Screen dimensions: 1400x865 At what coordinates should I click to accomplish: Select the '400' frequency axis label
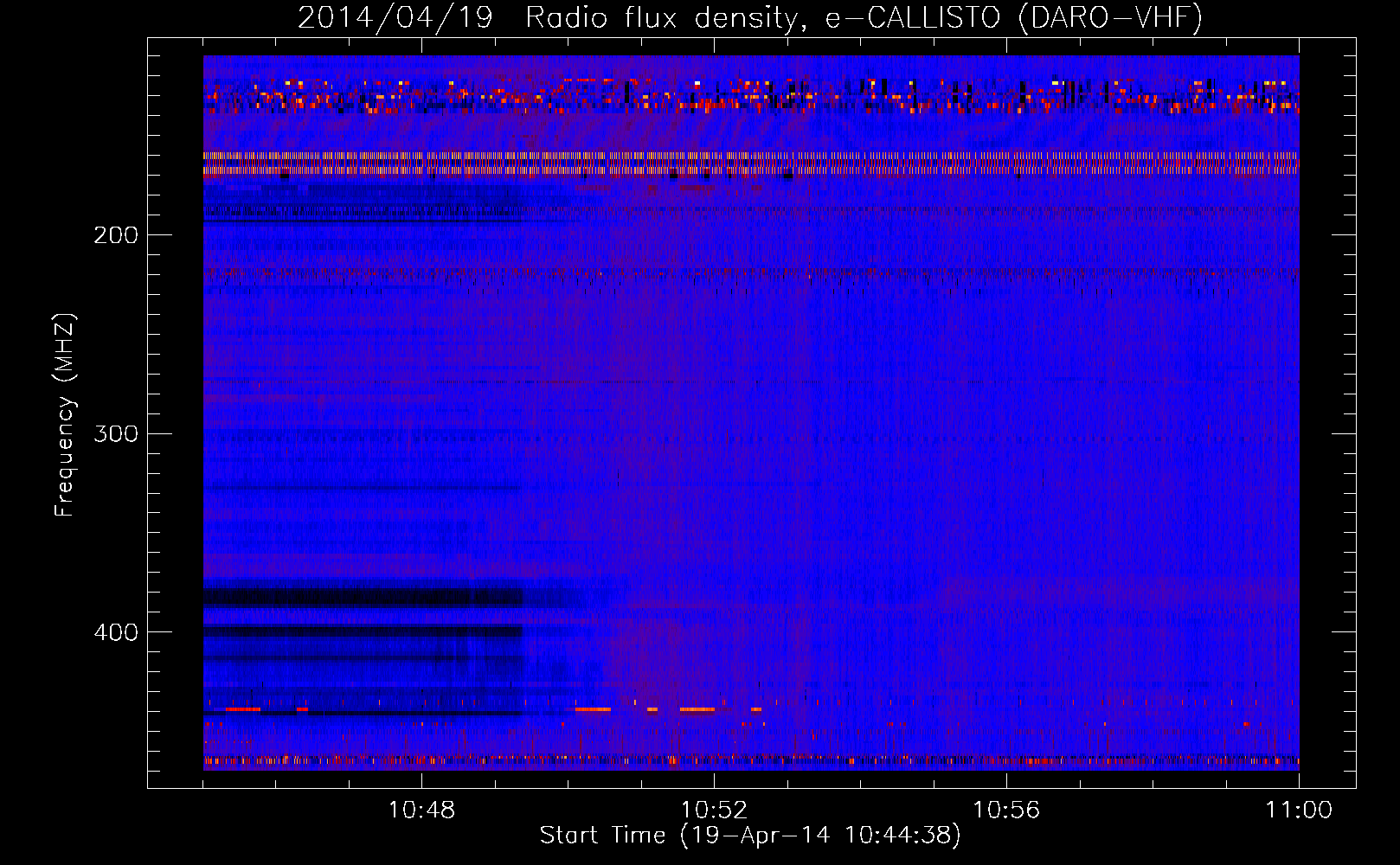[116, 632]
